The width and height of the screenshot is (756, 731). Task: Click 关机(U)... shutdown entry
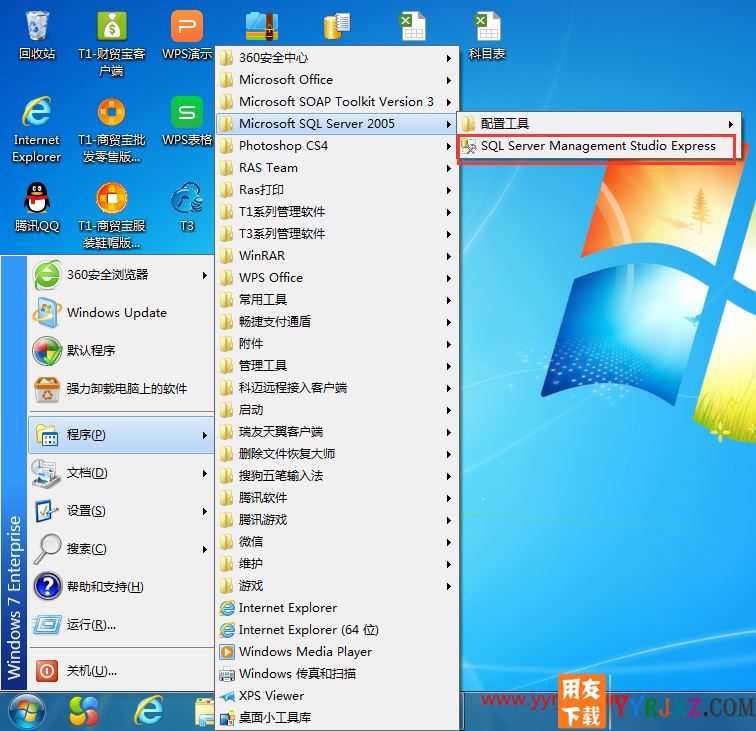122,671
